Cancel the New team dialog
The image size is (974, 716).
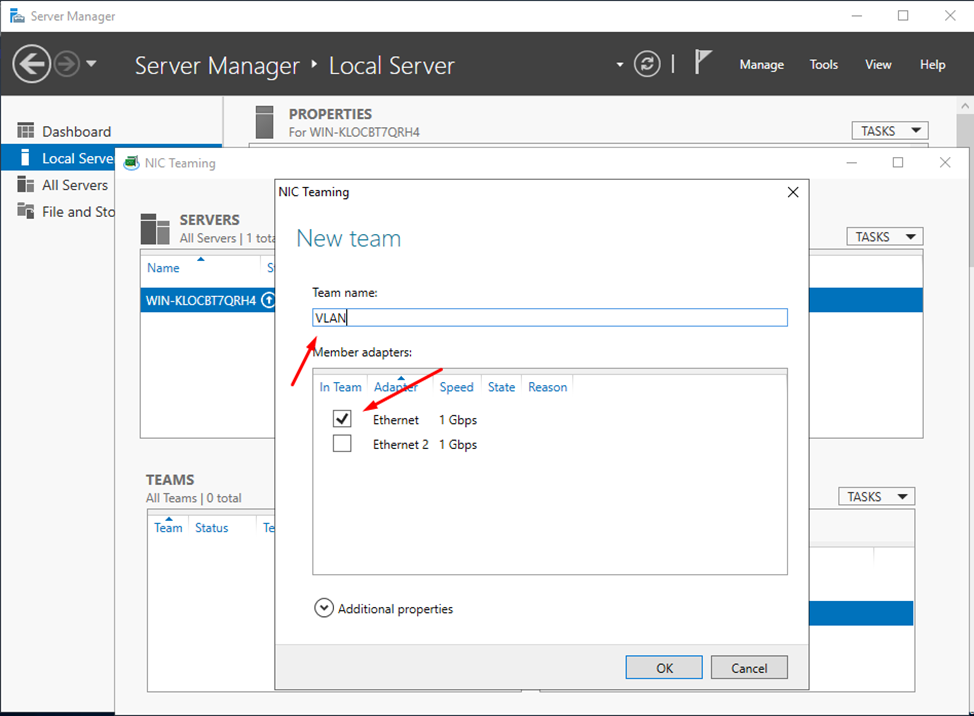[748, 667]
